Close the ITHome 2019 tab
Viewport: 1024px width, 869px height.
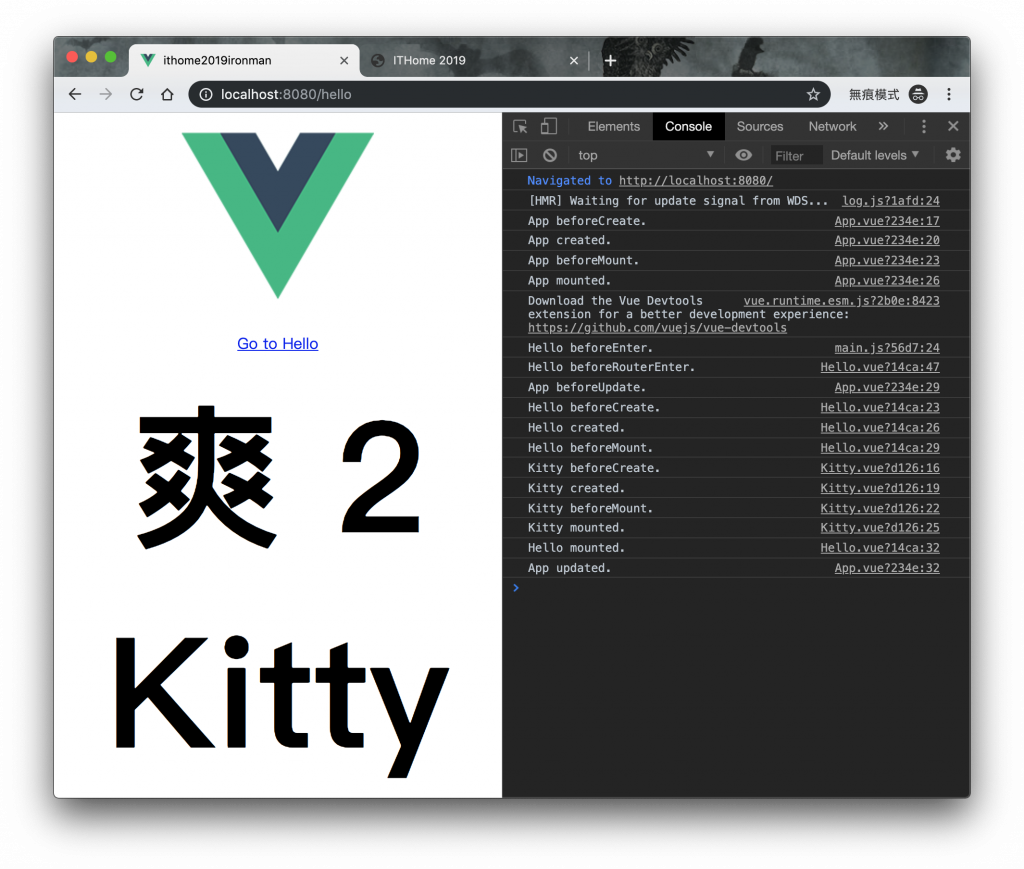pos(574,61)
